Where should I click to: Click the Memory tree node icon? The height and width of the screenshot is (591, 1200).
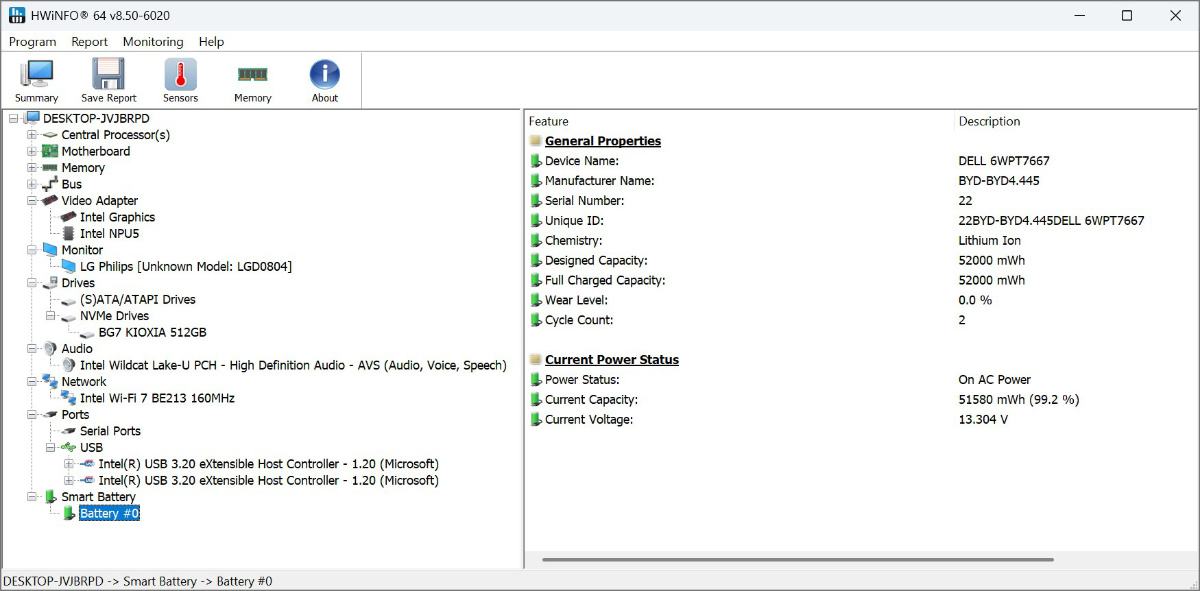click(x=50, y=168)
